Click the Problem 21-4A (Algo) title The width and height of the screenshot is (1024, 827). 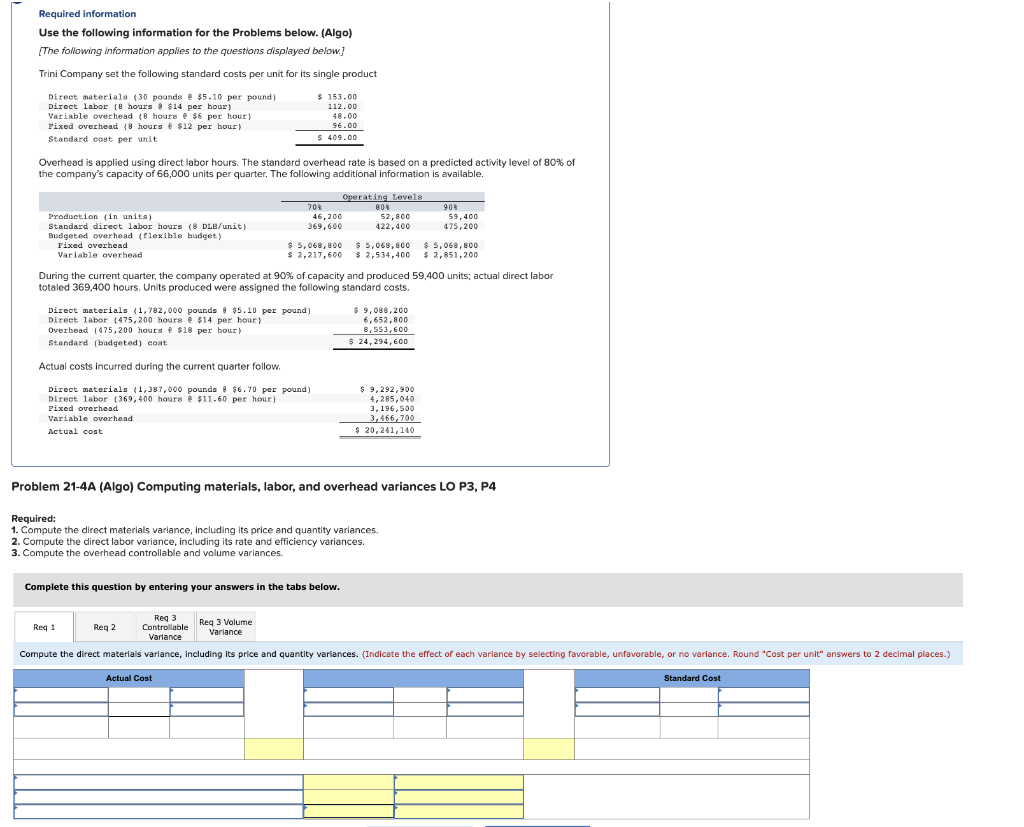tap(253, 487)
